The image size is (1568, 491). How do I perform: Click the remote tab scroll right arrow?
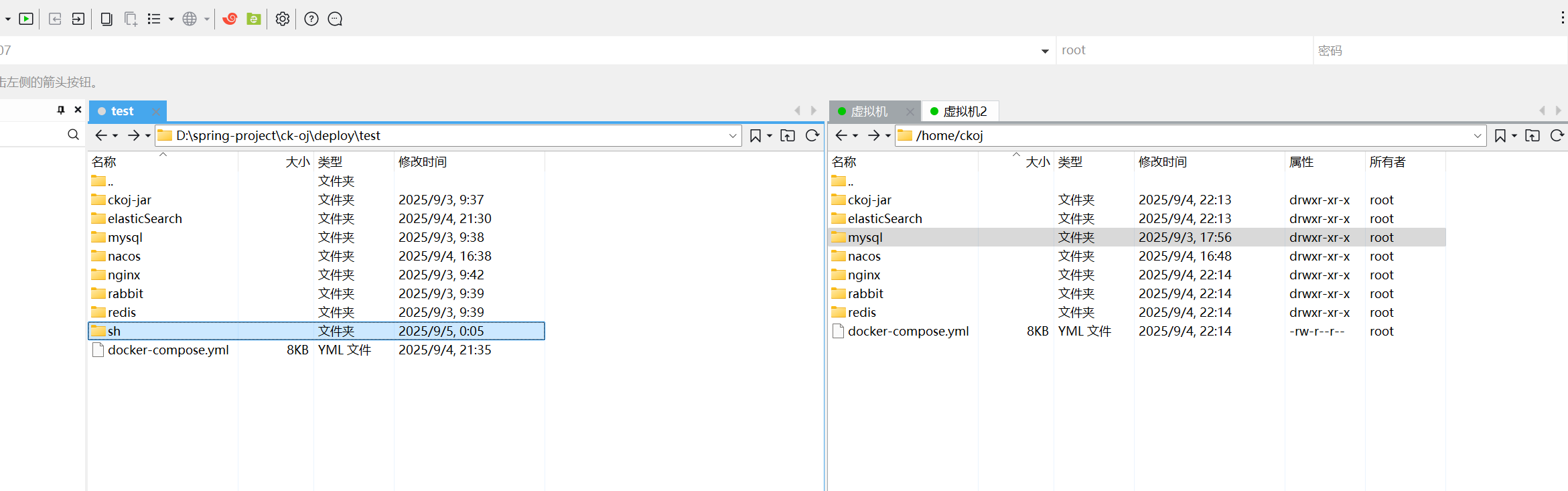tap(1559, 111)
